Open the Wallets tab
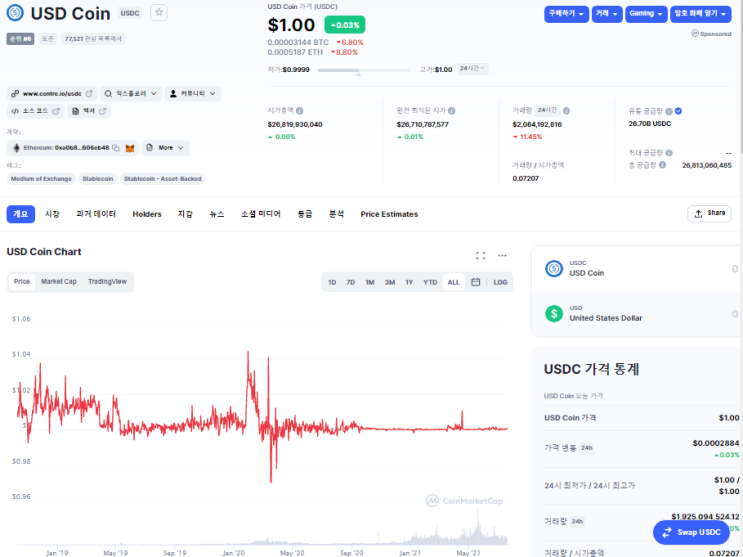 point(185,214)
